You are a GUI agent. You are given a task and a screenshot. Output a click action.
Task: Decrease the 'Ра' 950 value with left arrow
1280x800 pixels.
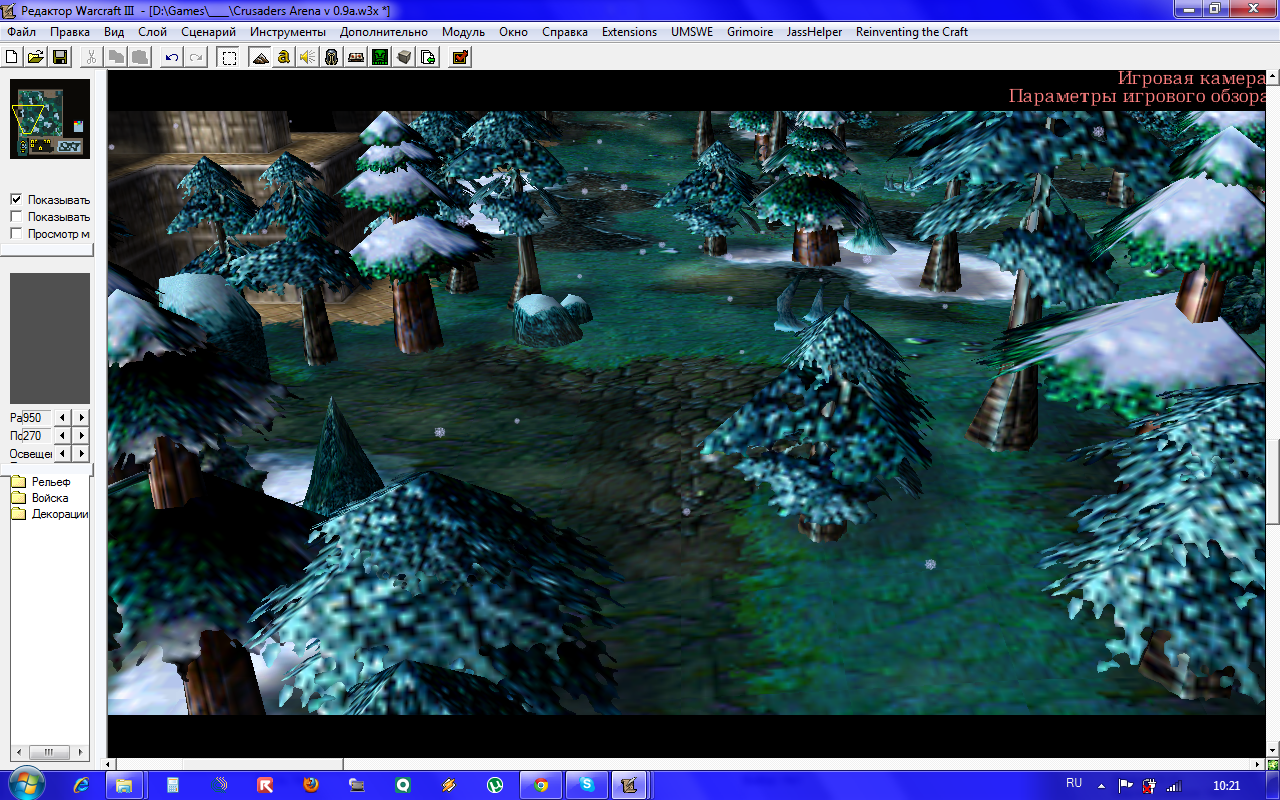(x=63, y=417)
